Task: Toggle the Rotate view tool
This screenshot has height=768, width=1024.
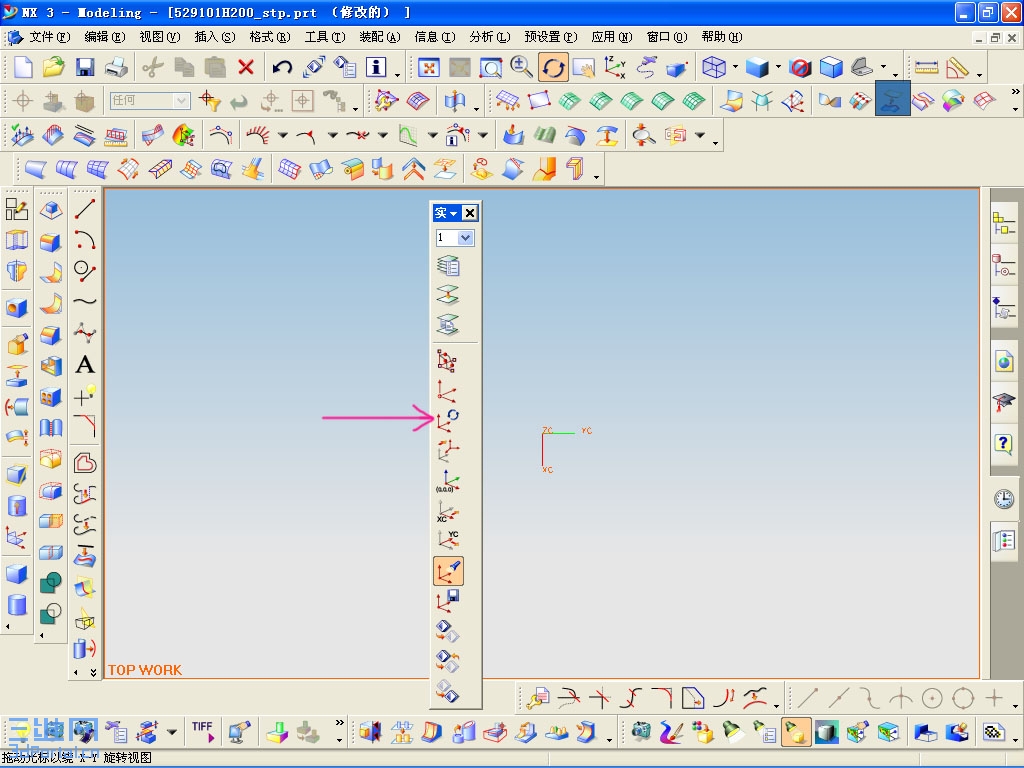Action: click(553, 67)
